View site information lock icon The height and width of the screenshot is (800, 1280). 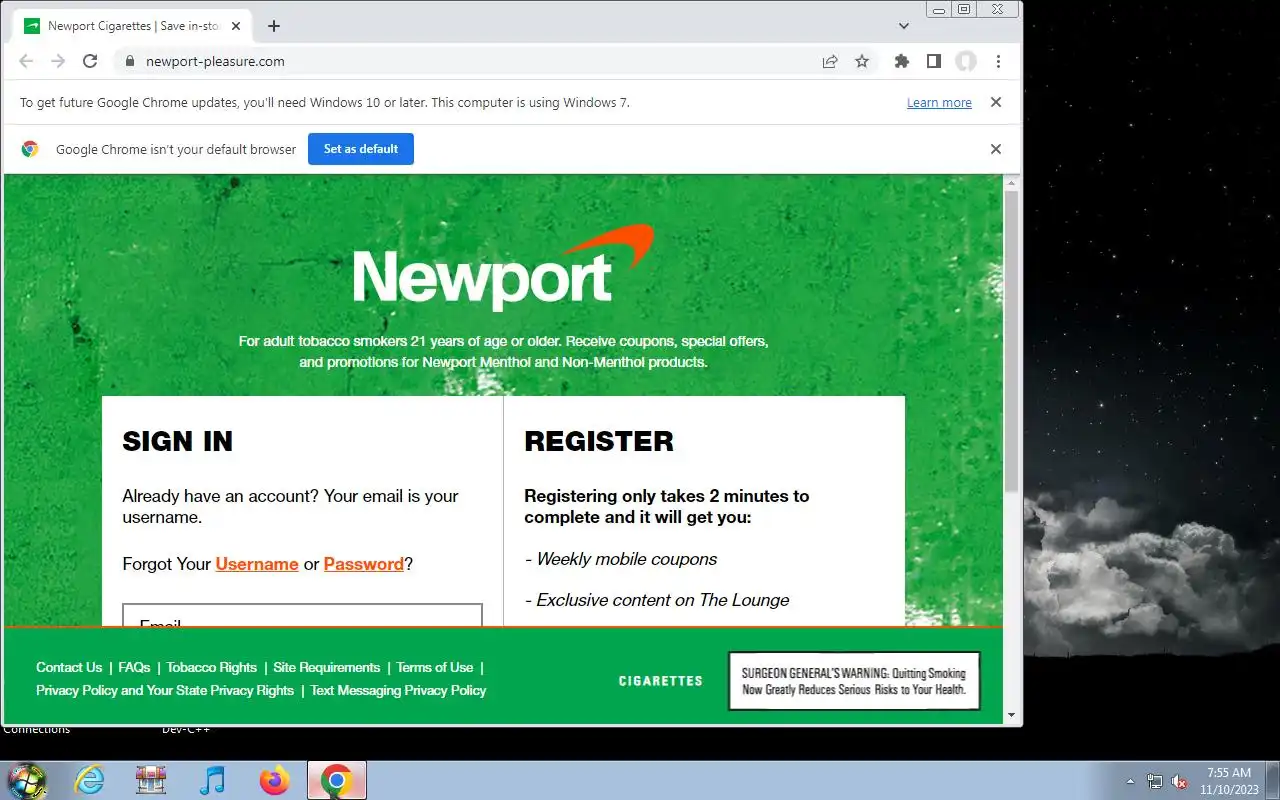[x=129, y=61]
